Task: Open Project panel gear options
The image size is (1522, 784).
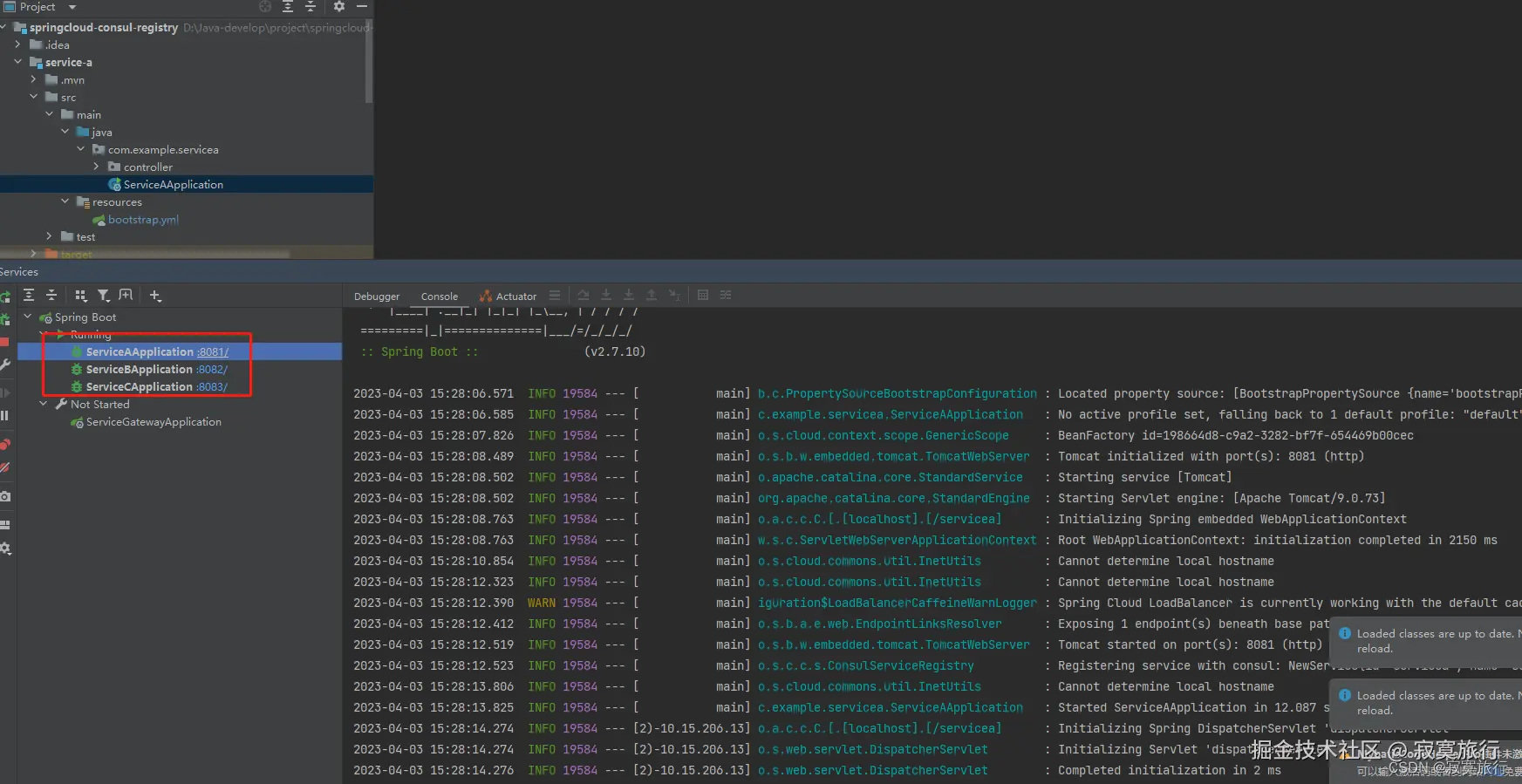Action: coord(339,6)
